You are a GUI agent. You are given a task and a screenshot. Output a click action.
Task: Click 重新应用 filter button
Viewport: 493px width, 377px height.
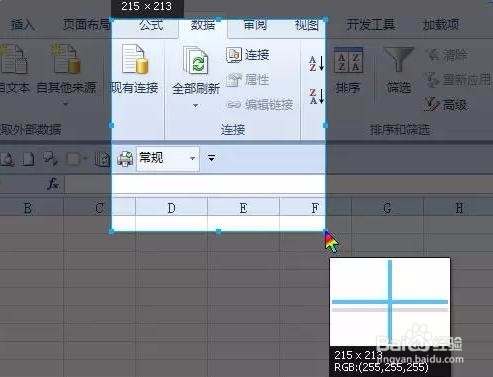(x=459, y=80)
